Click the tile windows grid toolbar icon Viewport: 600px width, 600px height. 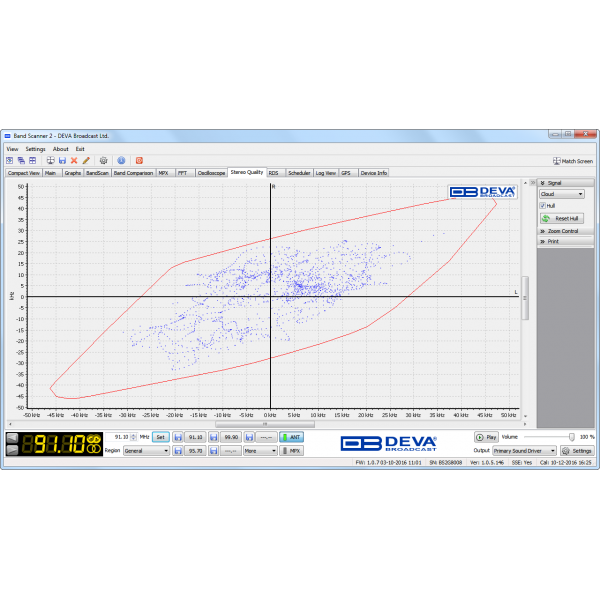[x=33, y=160]
